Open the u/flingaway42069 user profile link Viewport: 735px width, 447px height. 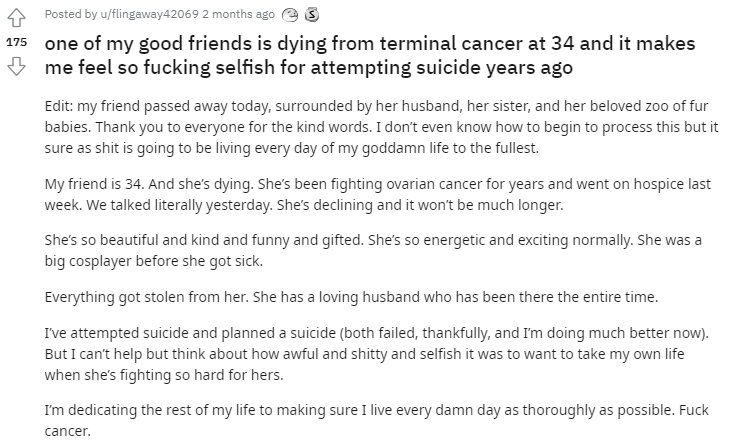click(x=150, y=15)
